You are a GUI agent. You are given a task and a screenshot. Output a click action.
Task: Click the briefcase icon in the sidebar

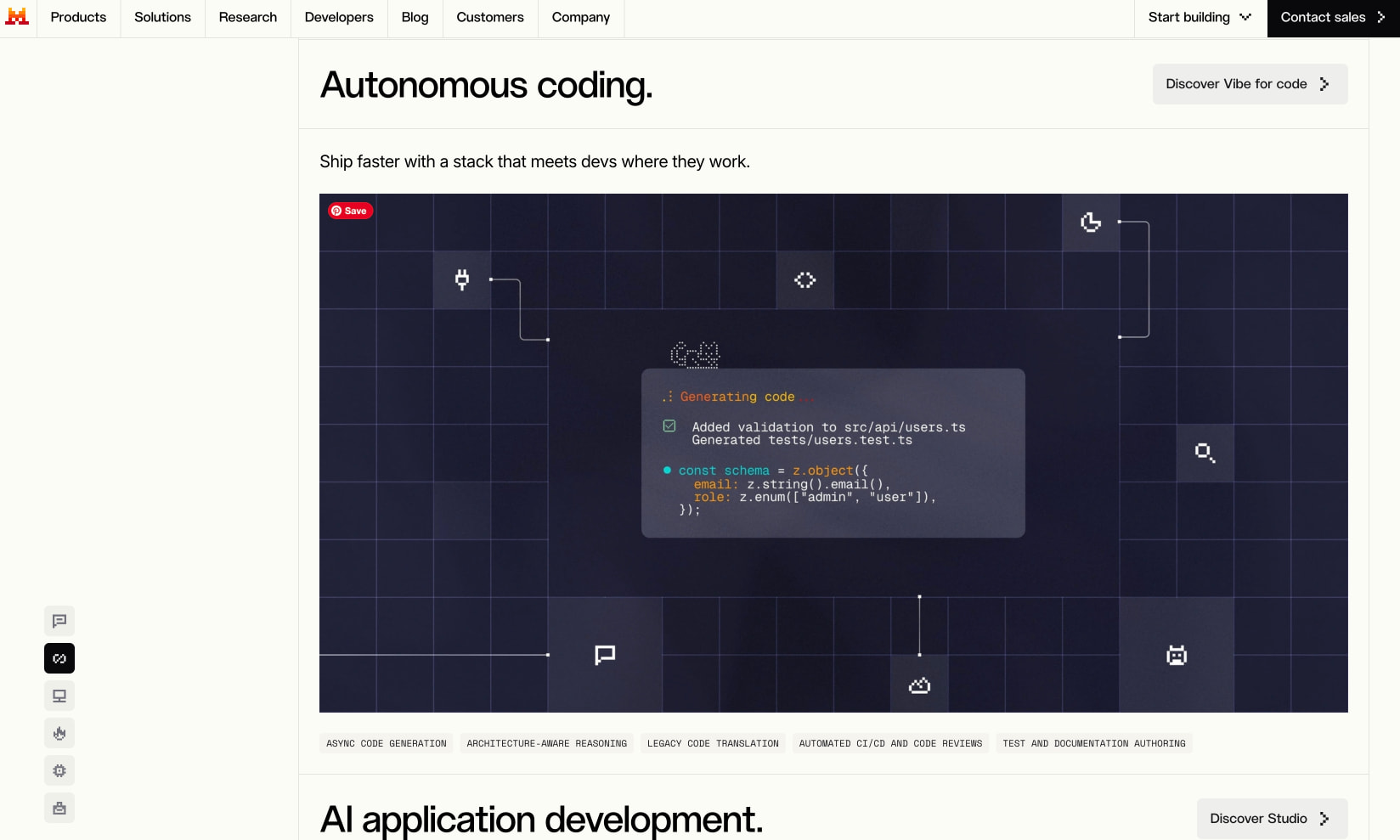pyautogui.click(x=59, y=808)
